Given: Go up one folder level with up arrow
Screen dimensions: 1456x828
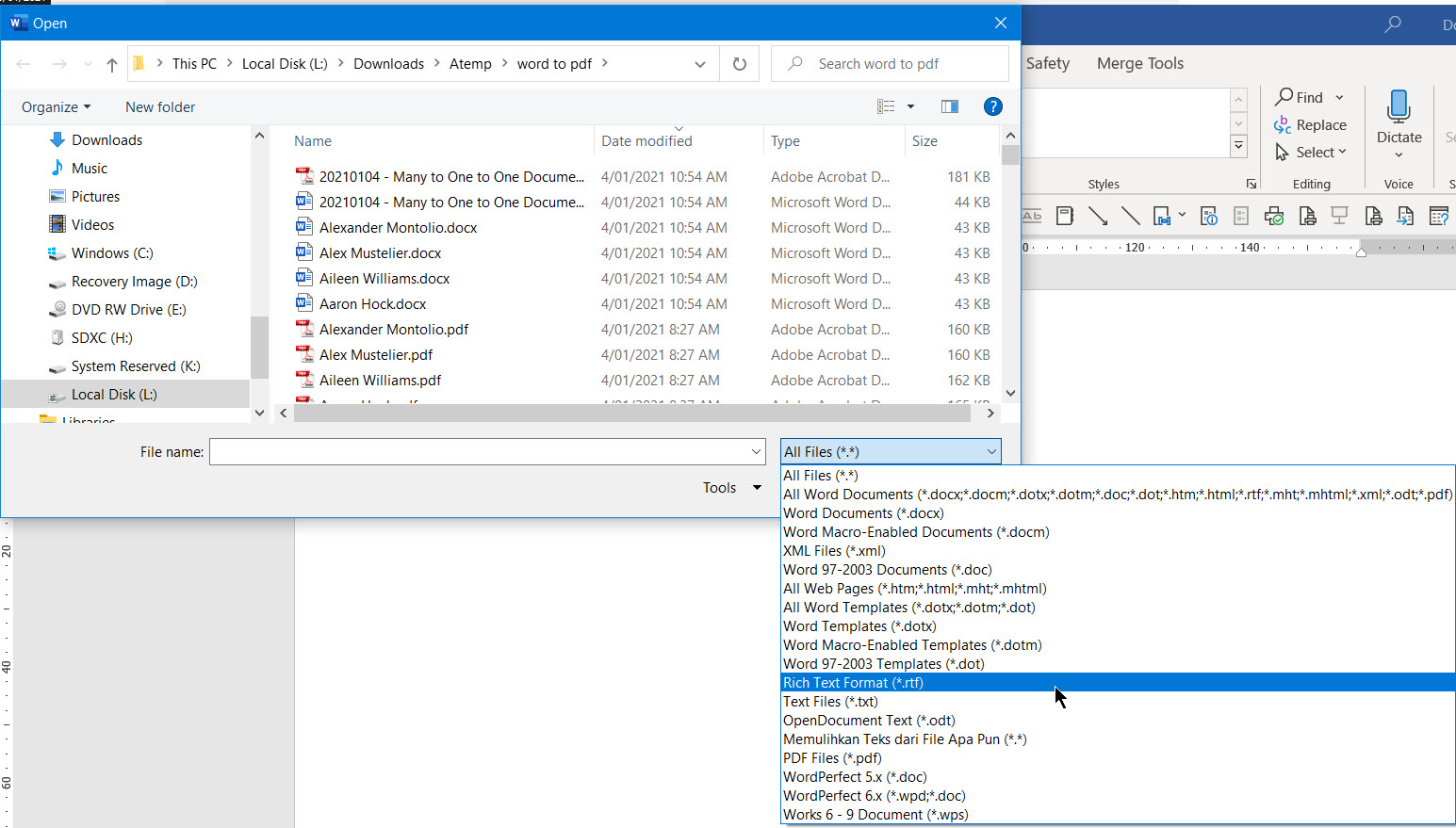Looking at the screenshot, I should coord(112,64).
